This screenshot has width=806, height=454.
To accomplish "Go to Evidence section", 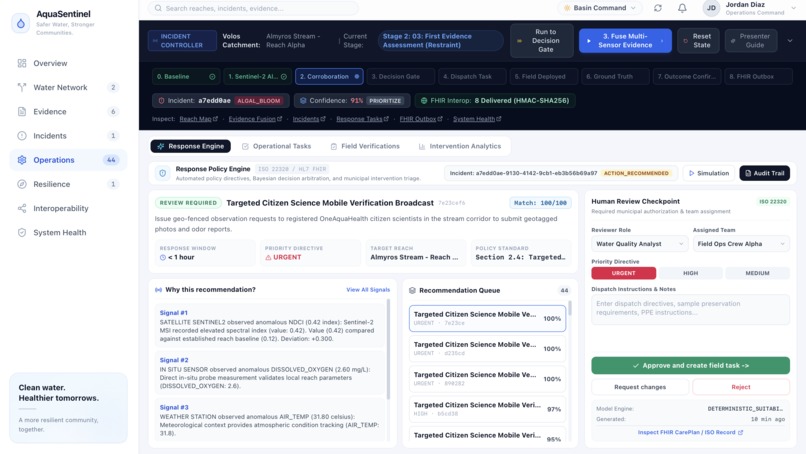I will (68, 112).
